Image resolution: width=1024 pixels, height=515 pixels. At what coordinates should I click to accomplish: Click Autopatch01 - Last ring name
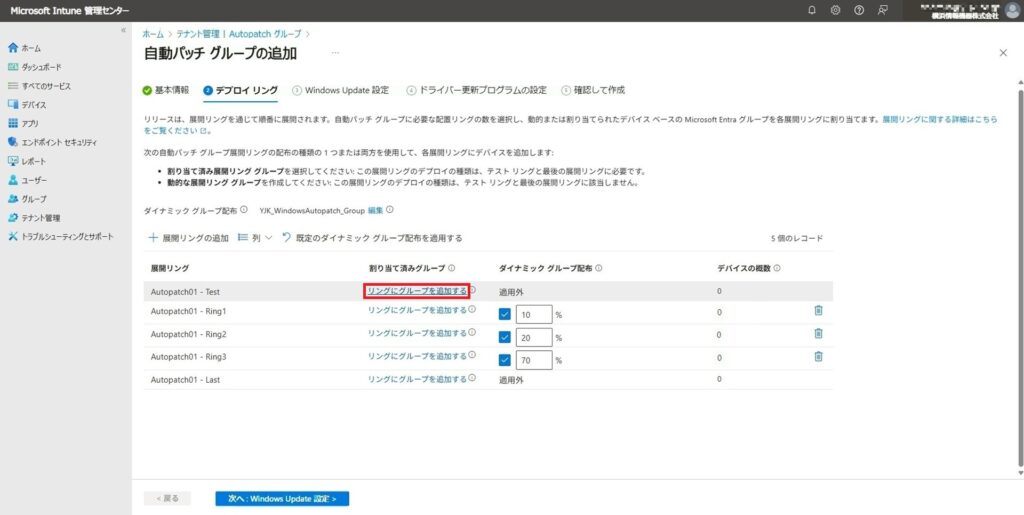185,379
